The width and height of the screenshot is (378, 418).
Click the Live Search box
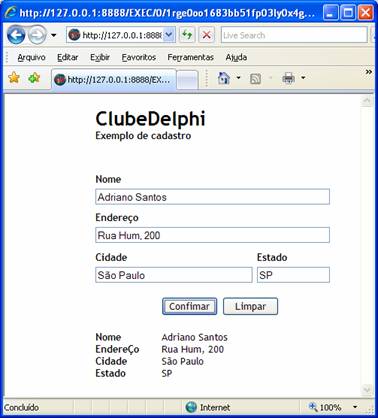[x=294, y=35]
